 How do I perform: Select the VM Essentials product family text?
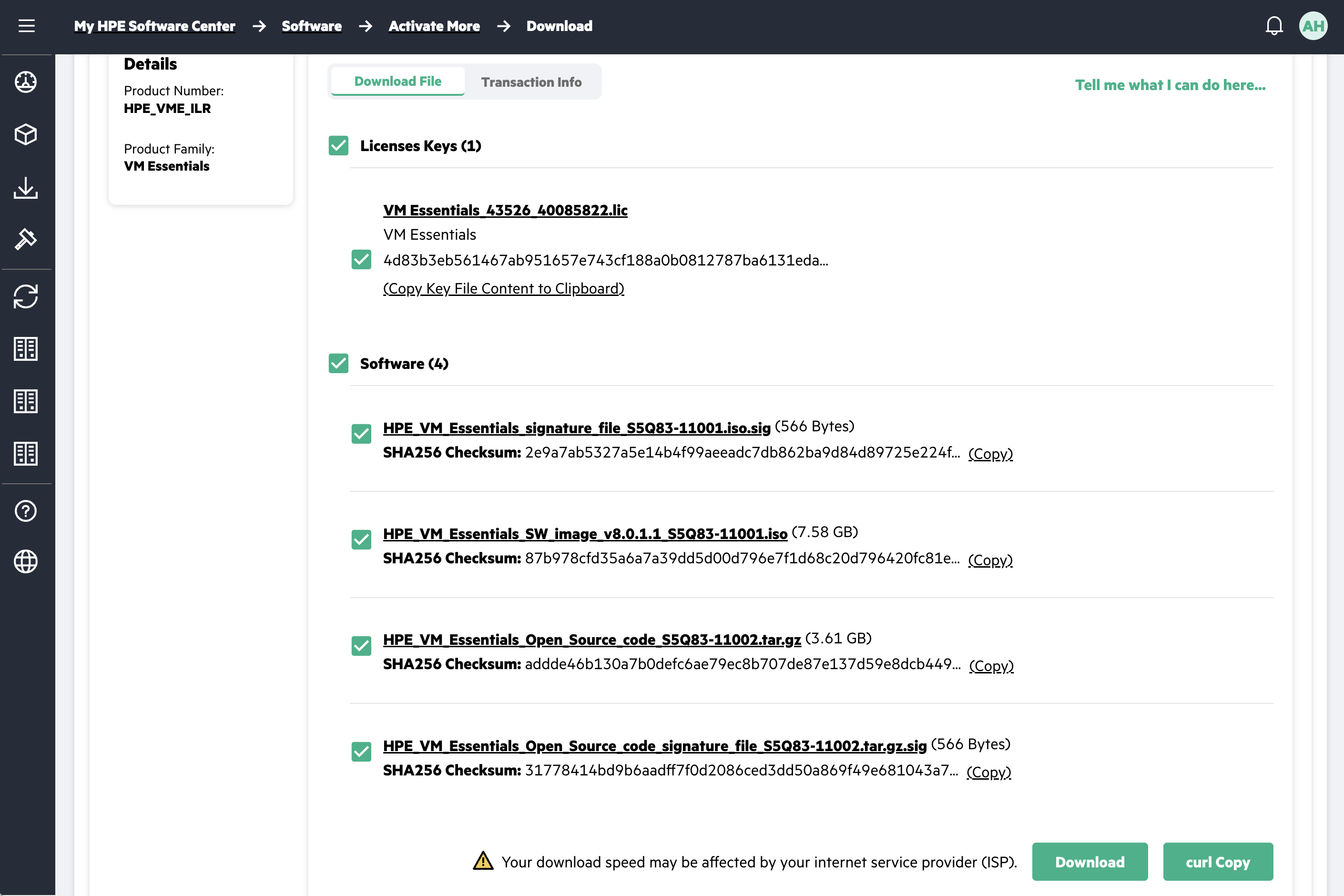pos(167,166)
